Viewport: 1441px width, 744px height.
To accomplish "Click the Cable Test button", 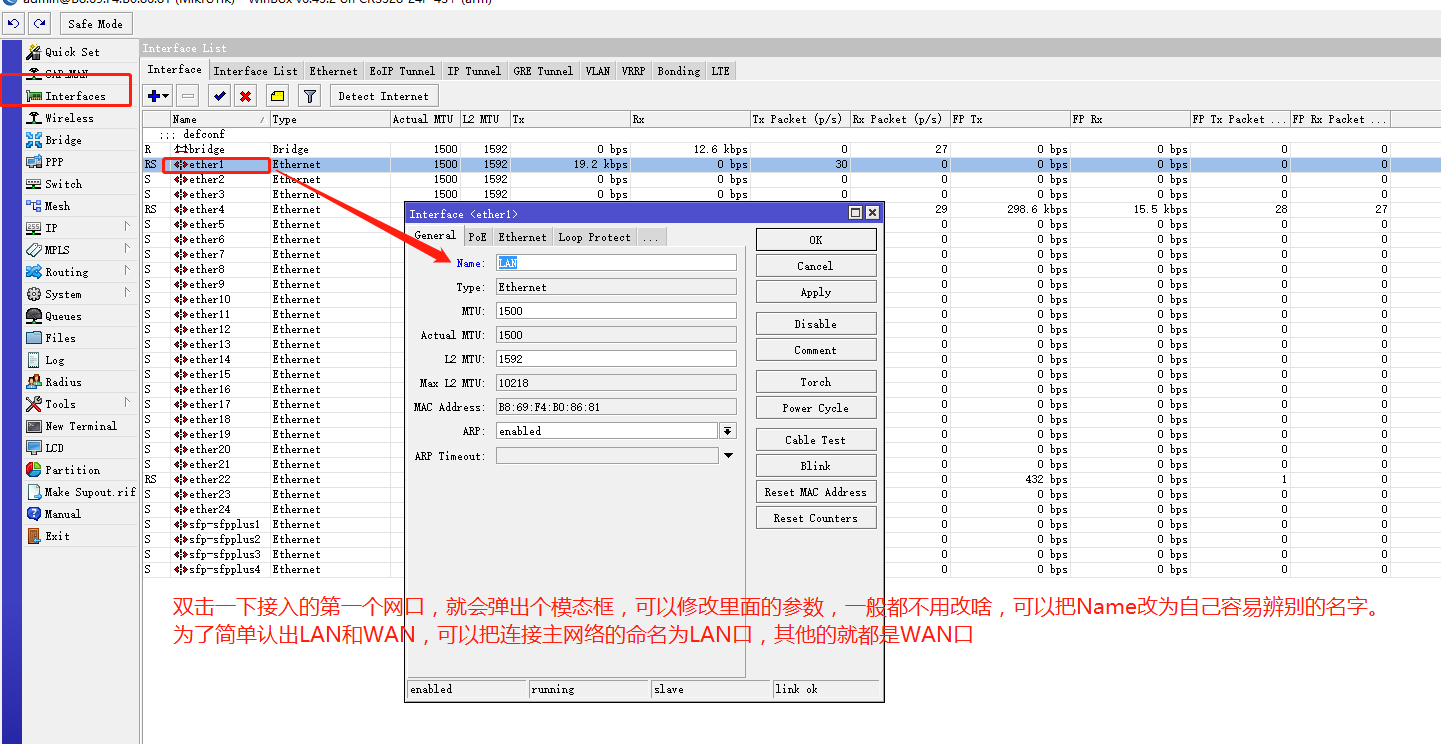I will [x=816, y=440].
